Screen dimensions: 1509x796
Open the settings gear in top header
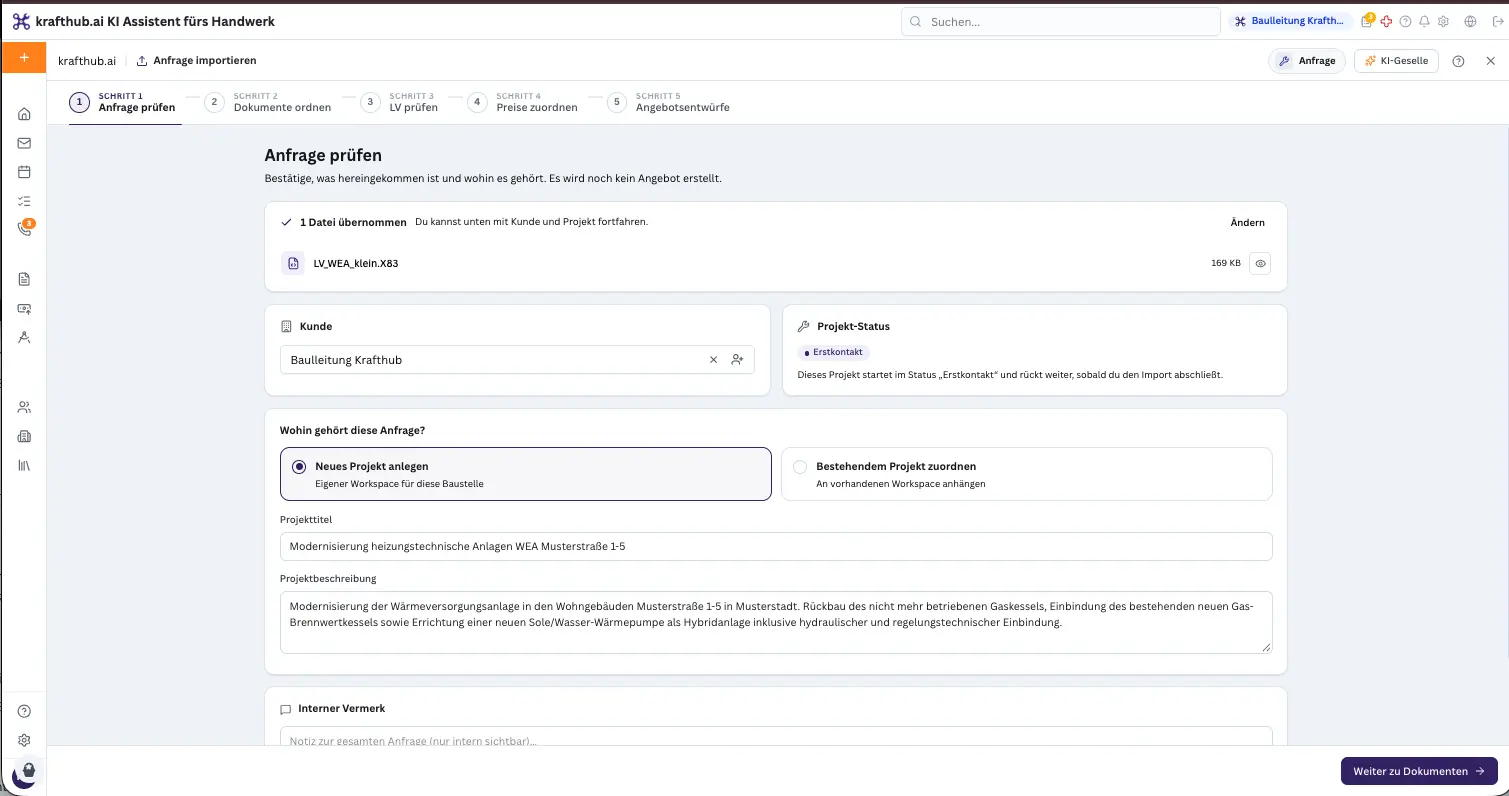point(1443,21)
